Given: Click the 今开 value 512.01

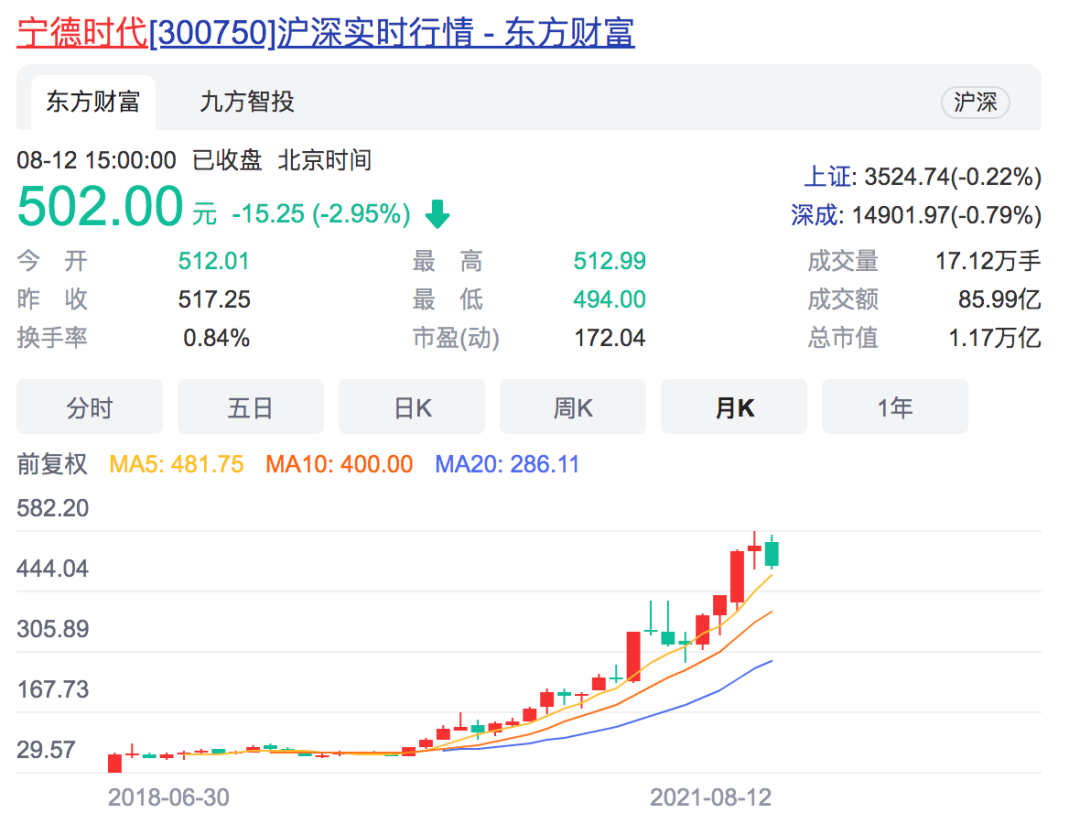Looking at the screenshot, I should pyautogui.click(x=214, y=261).
